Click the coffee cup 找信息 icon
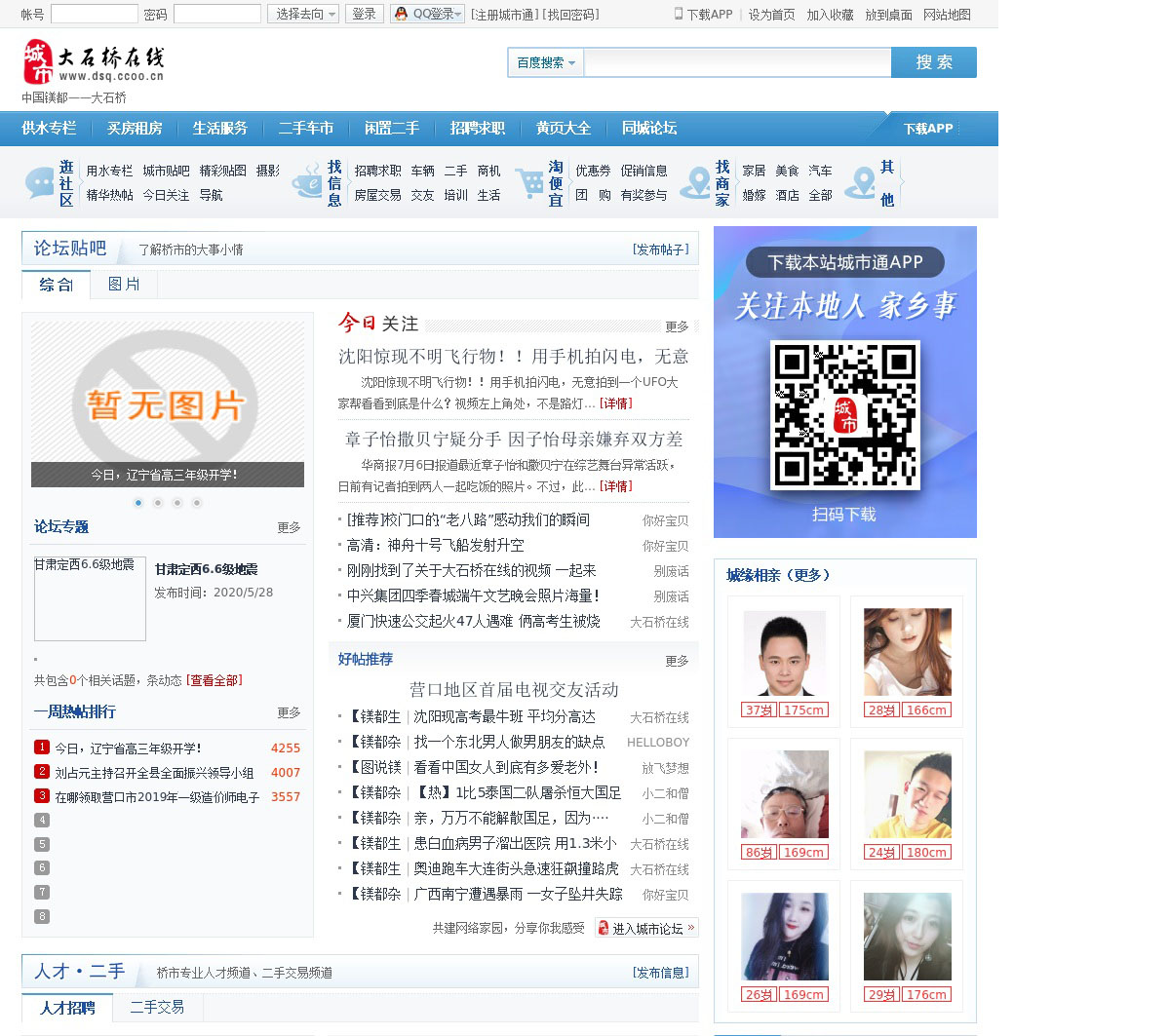This screenshot has height=1036, width=1170. [307, 182]
